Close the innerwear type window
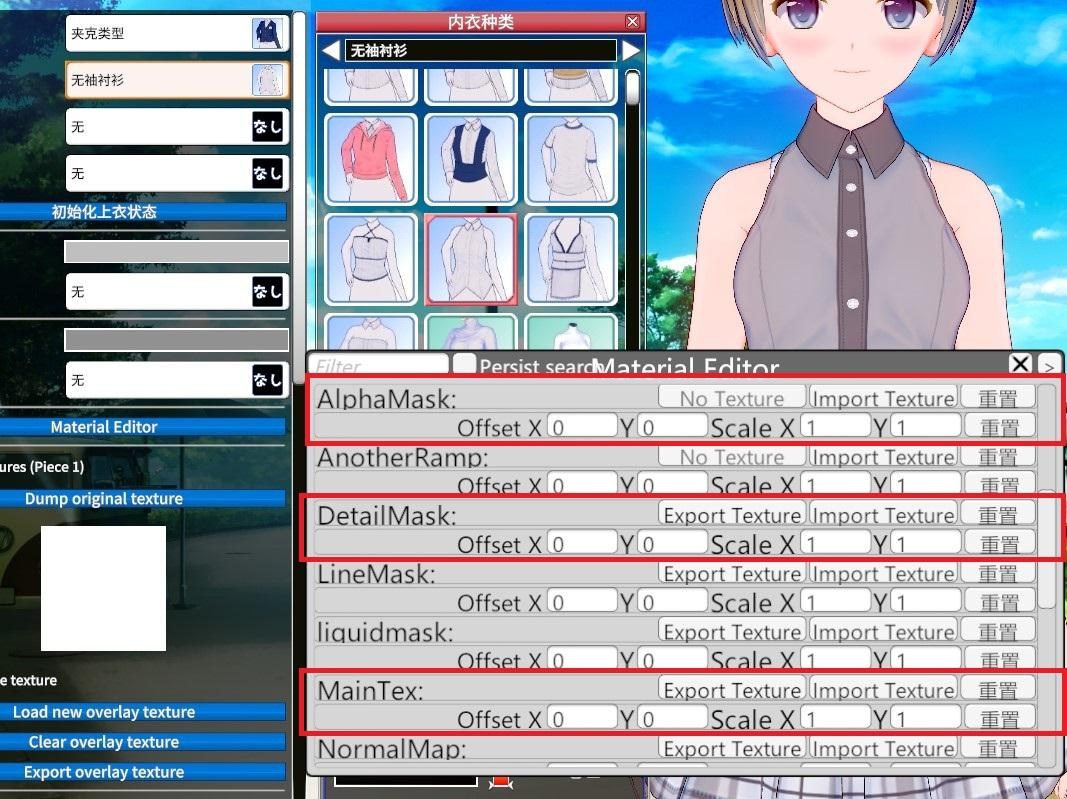Viewport: 1067px width, 799px height. [x=632, y=21]
